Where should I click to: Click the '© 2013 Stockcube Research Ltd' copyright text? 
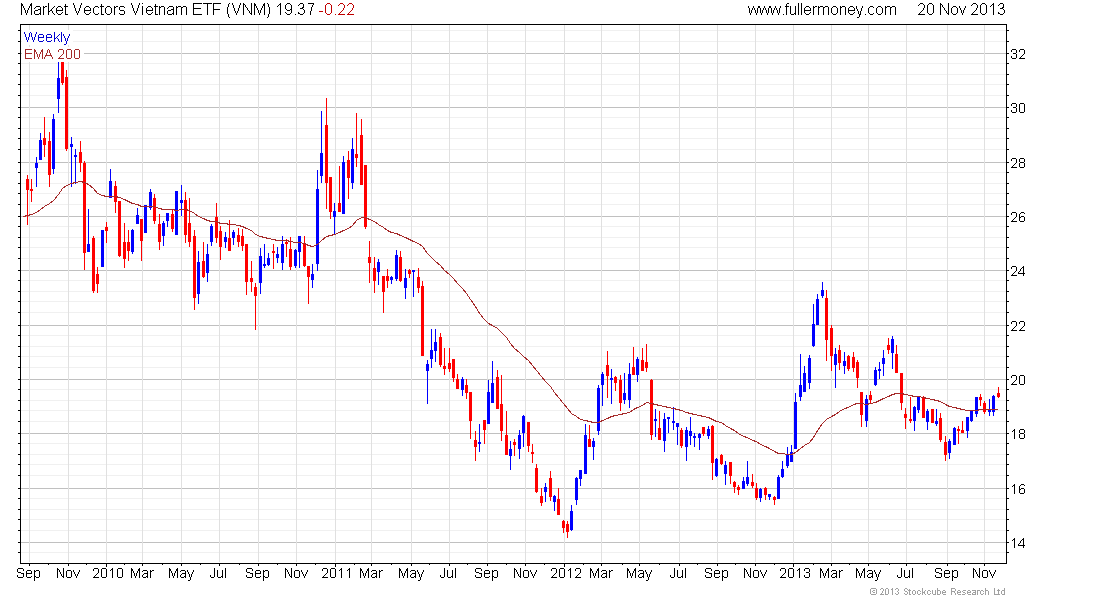[x=937, y=592]
